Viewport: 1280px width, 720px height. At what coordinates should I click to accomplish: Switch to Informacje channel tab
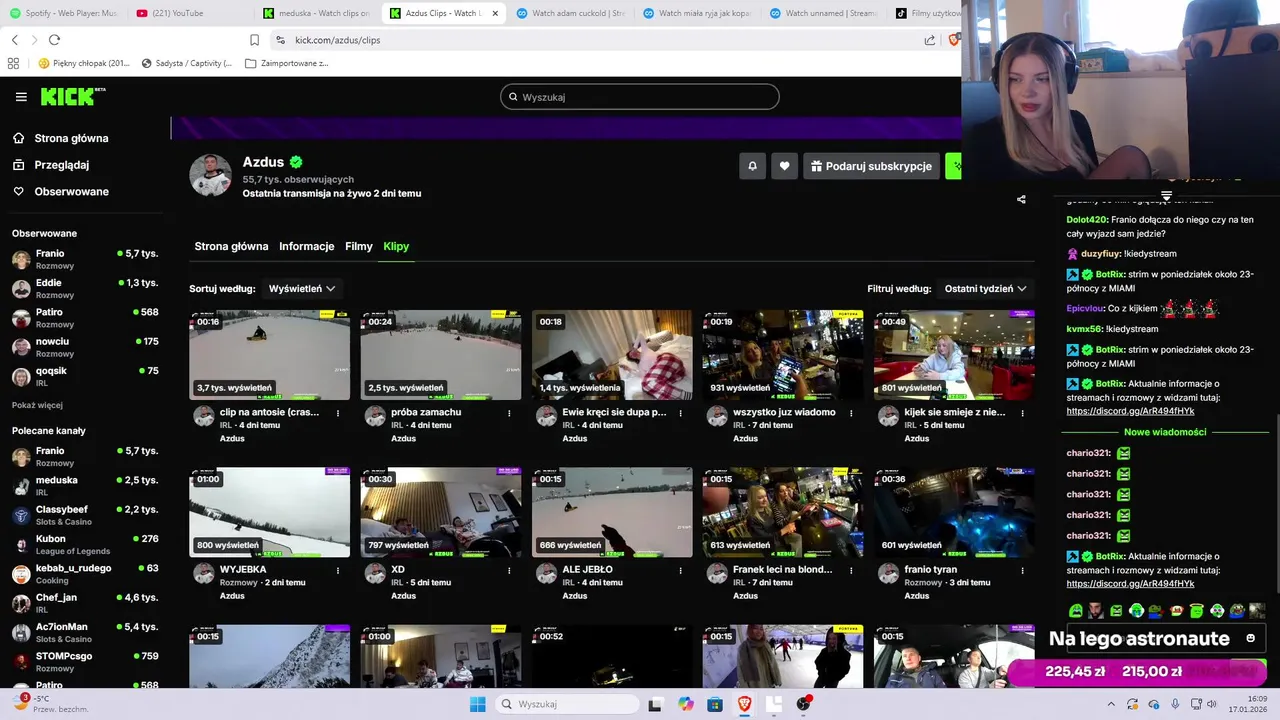click(x=307, y=246)
